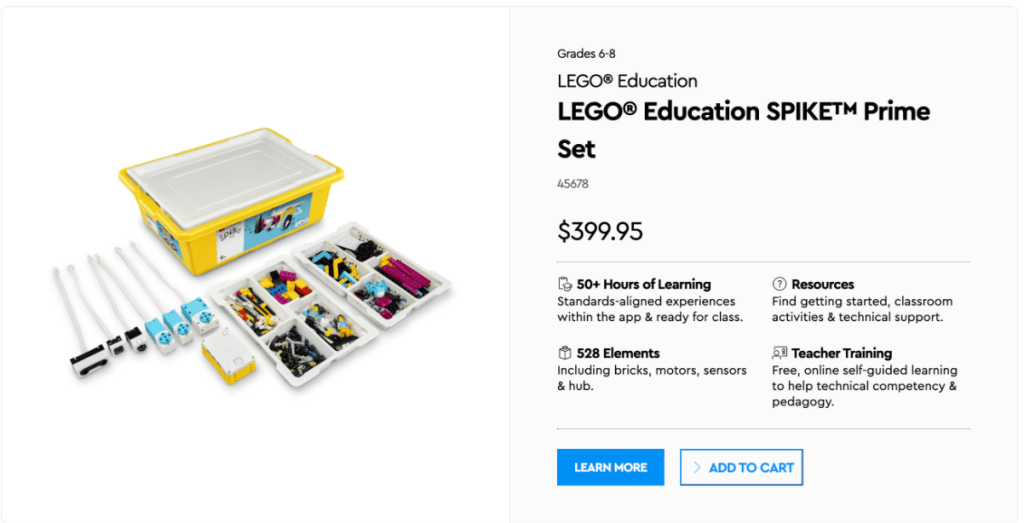The width and height of the screenshot is (1024, 523).
Task: Open the Teacher Training heading
Action: click(841, 353)
